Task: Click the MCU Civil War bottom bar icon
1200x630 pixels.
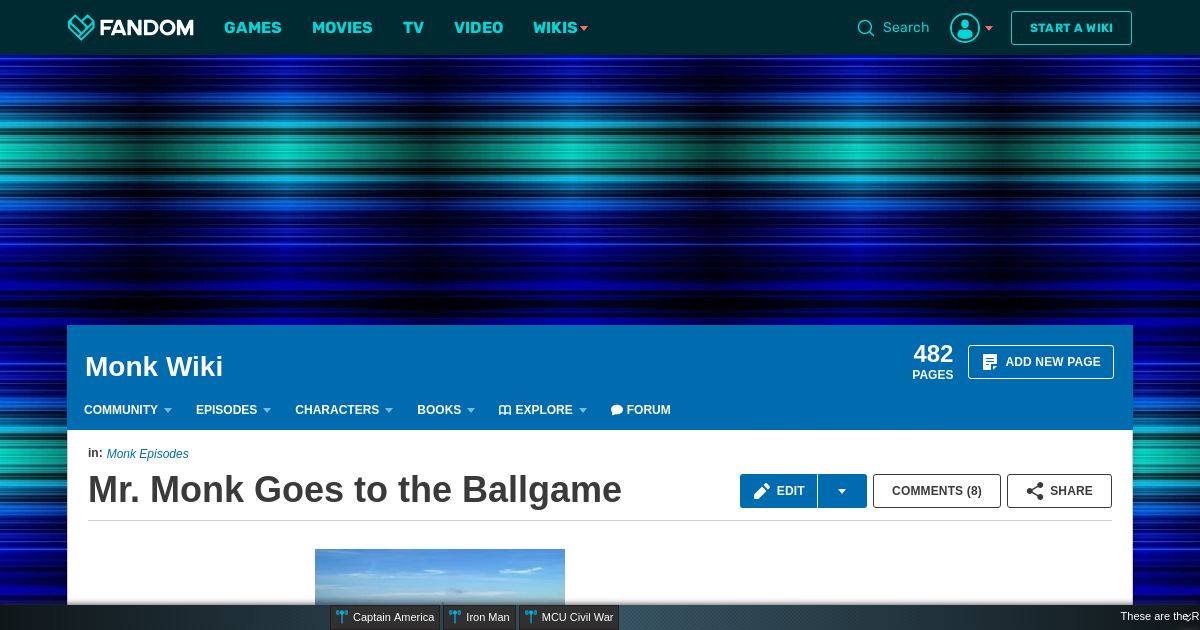Action: pyautogui.click(x=531, y=617)
